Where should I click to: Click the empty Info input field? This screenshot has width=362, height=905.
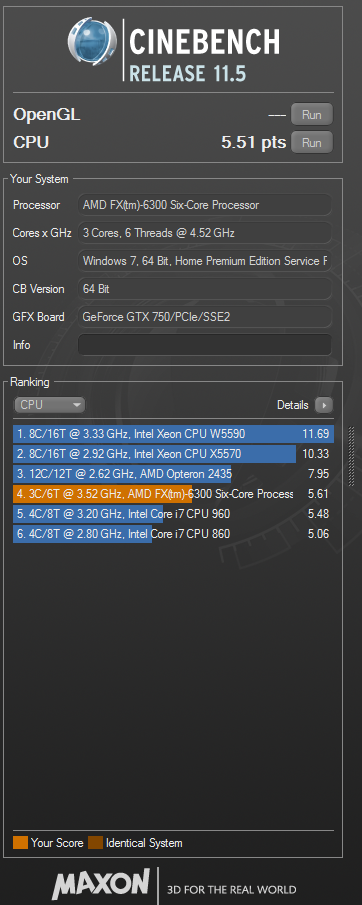coord(205,345)
